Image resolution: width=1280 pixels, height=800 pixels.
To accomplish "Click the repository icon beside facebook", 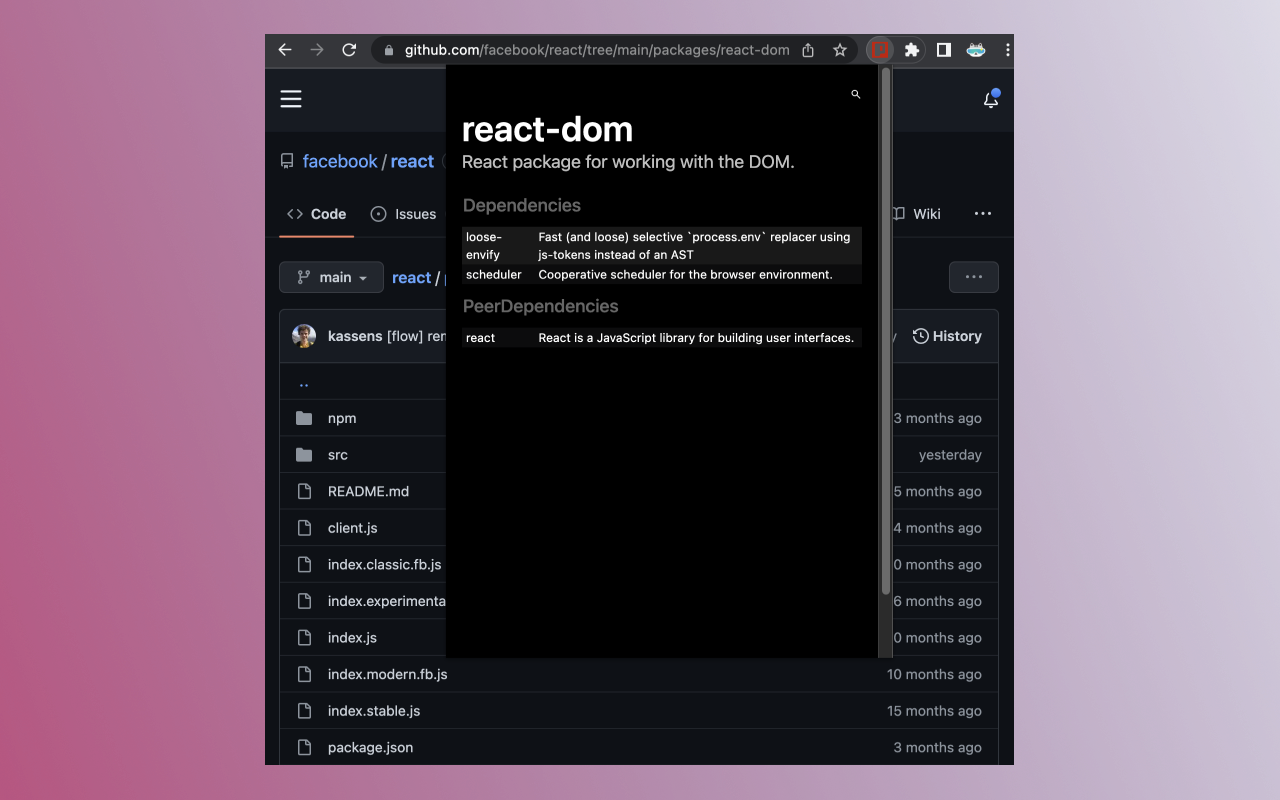I will click(x=287, y=161).
